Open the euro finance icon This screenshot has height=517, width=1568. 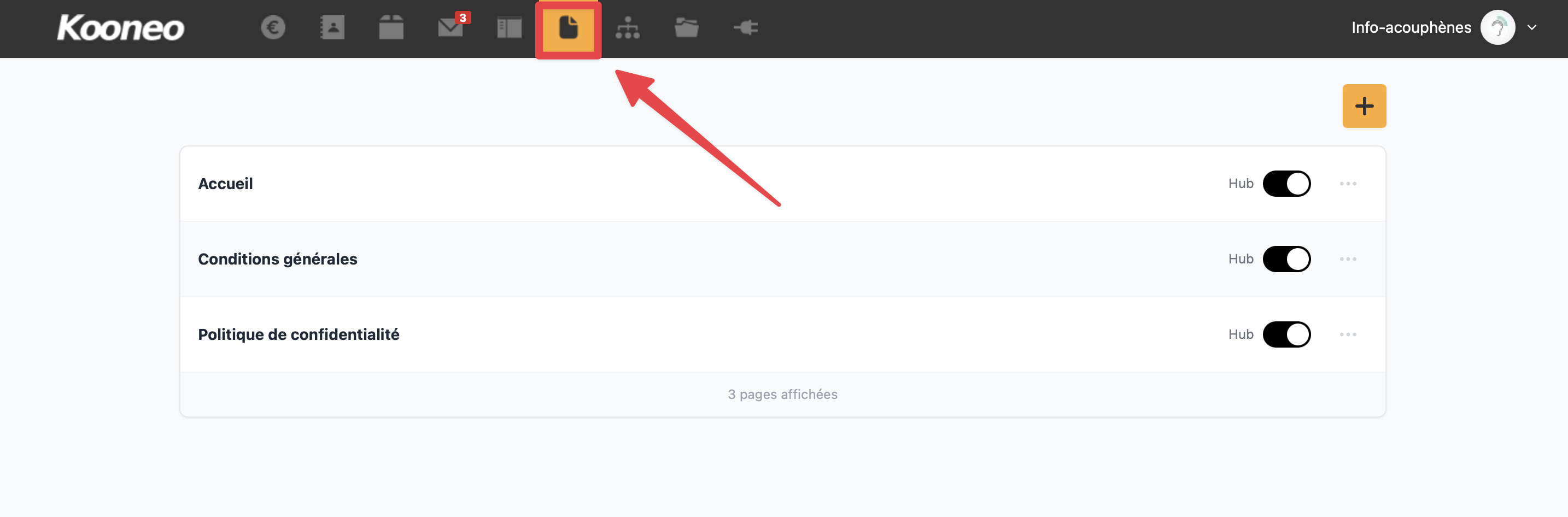coord(273,27)
